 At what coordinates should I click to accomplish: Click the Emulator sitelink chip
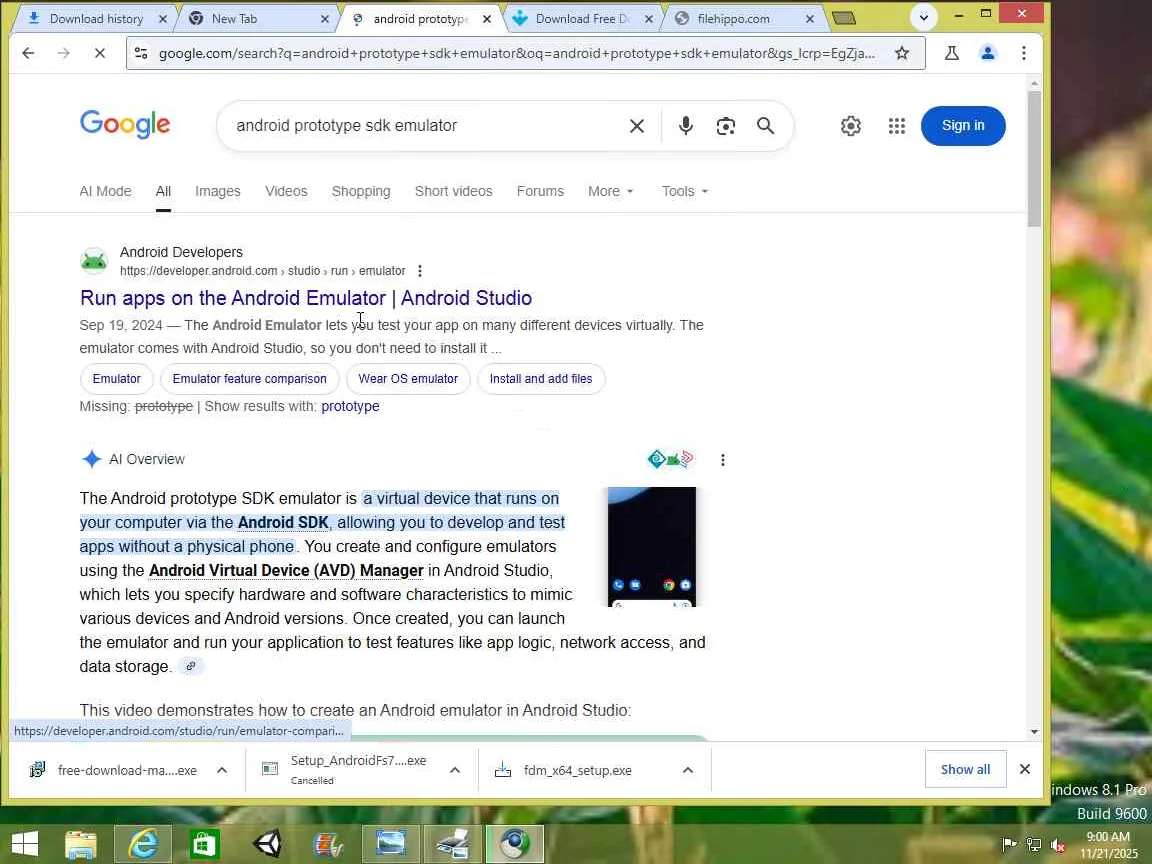pos(116,378)
